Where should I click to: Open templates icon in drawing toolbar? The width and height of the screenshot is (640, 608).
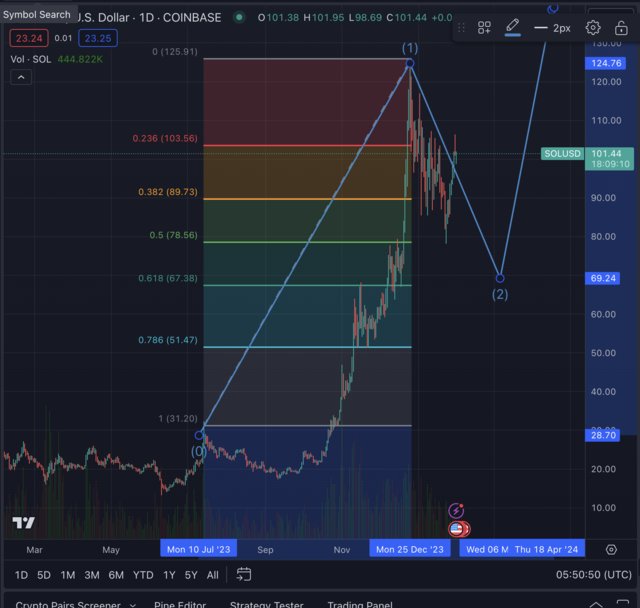[484, 28]
